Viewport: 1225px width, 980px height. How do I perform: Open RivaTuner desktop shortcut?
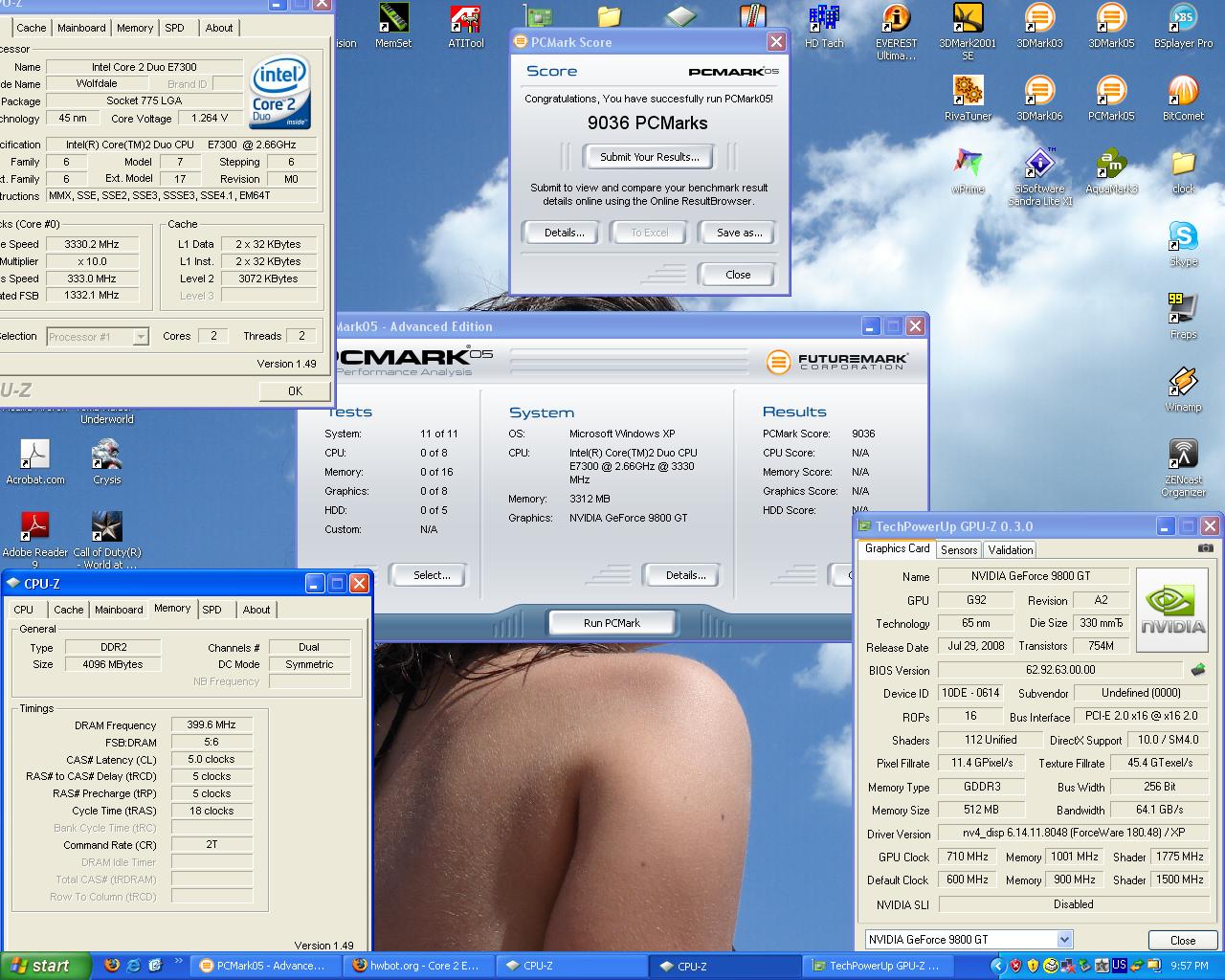point(968,99)
